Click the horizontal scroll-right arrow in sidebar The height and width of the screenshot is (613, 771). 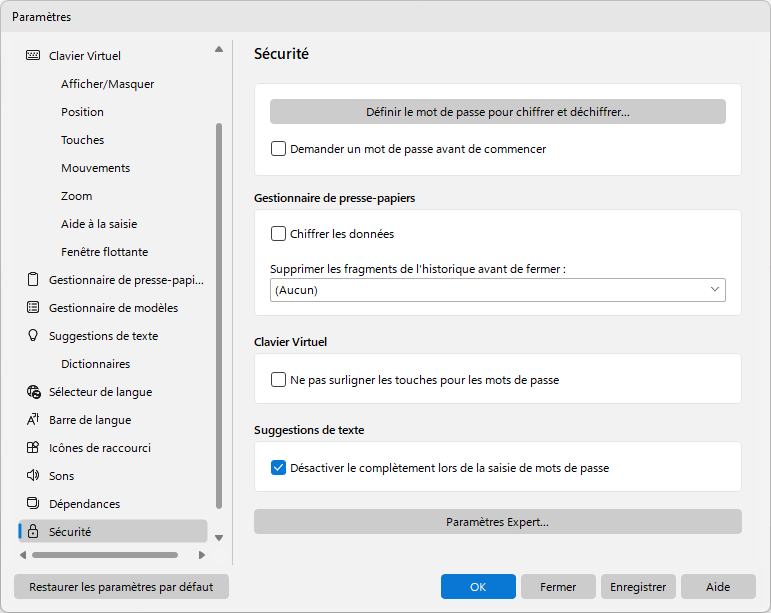(202, 555)
